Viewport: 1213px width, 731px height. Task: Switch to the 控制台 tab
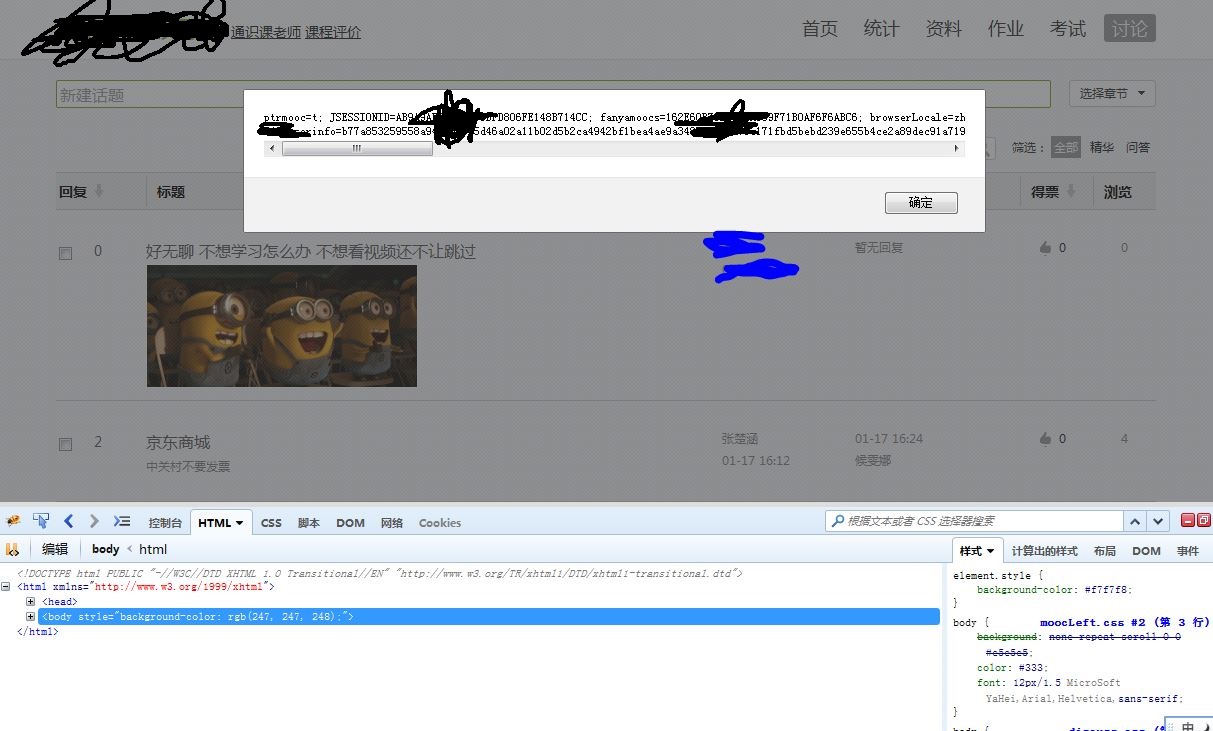[x=165, y=523]
